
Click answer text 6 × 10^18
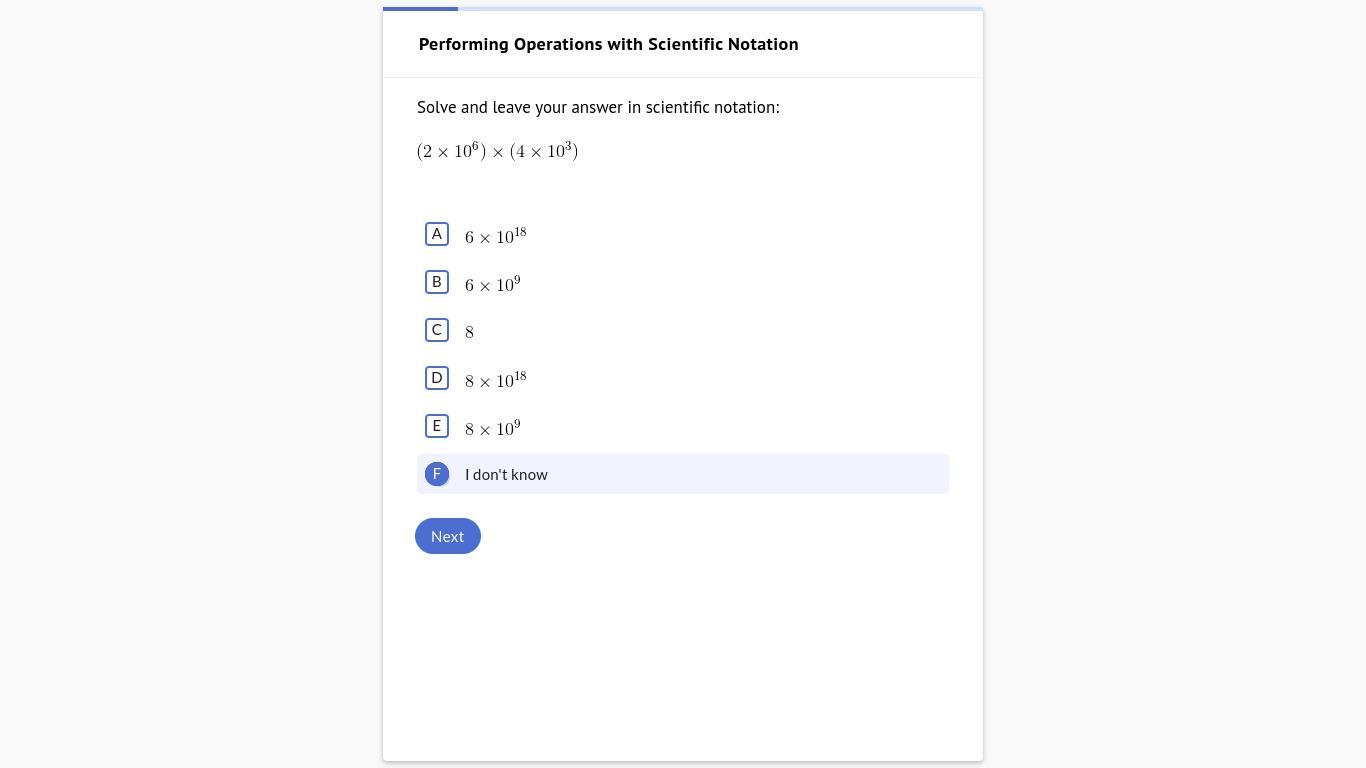coord(496,236)
